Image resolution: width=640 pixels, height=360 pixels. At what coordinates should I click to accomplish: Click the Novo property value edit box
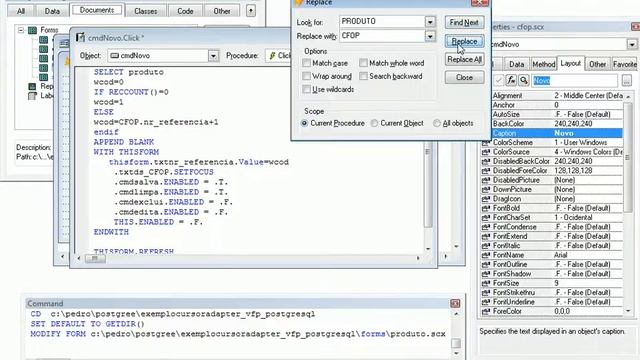click(x=575, y=80)
